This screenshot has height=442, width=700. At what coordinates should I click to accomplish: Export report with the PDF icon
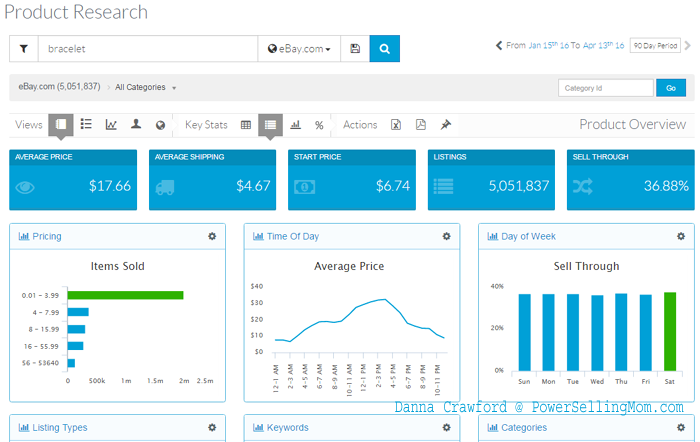coord(421,125)
